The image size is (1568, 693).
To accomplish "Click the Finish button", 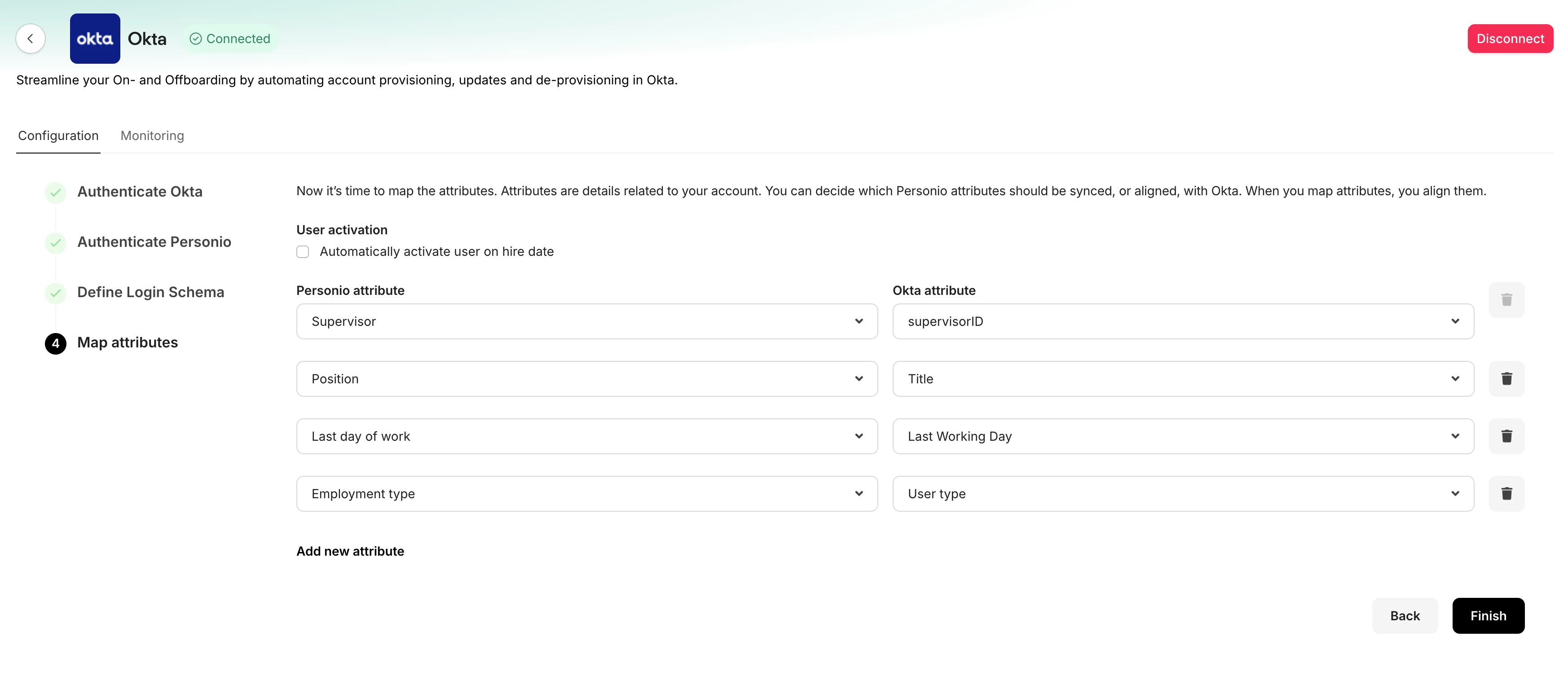I will point(1487,615).
